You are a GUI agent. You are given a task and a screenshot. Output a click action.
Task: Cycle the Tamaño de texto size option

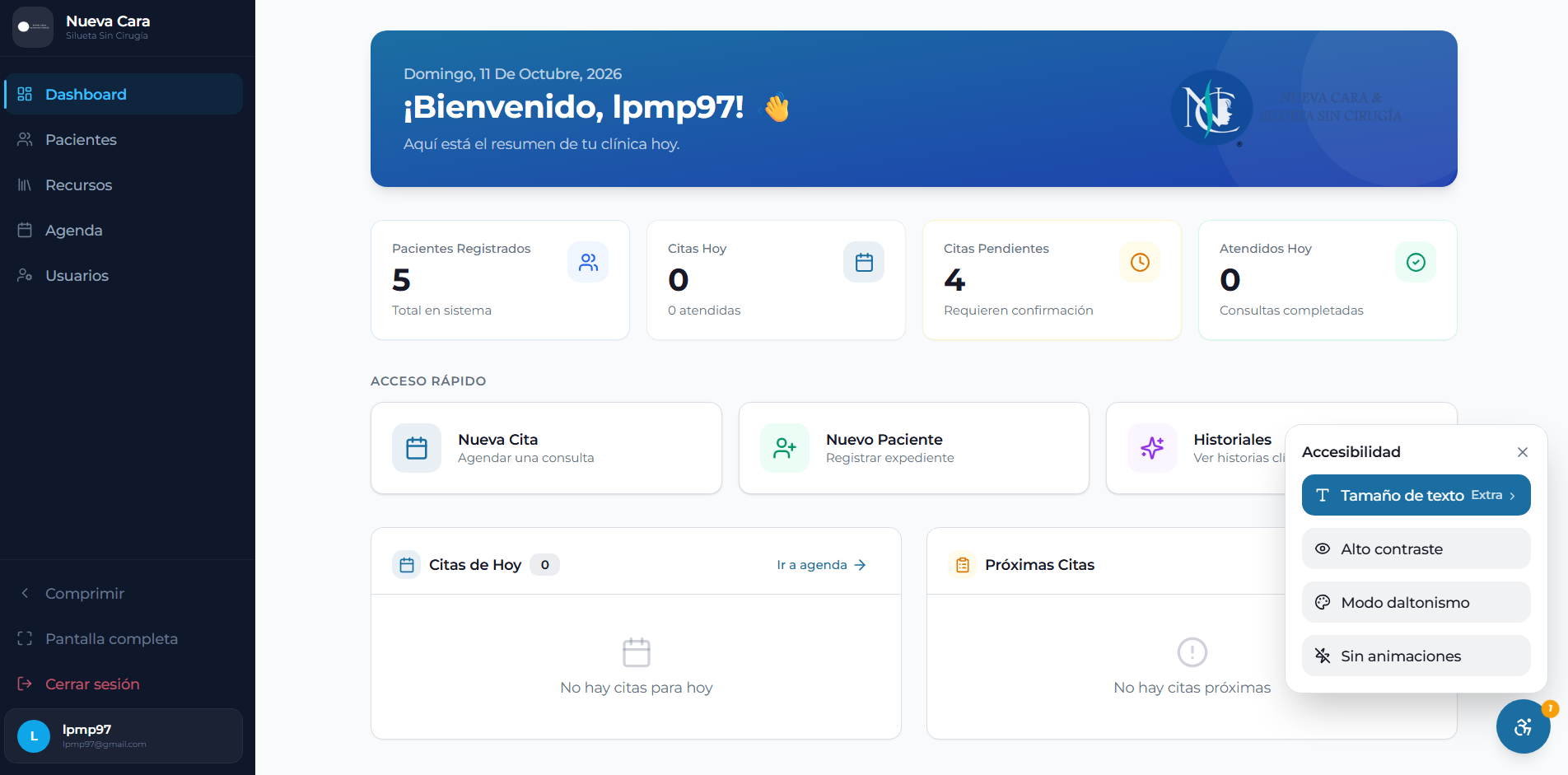pyautogui.click(x=1416, y=495)
